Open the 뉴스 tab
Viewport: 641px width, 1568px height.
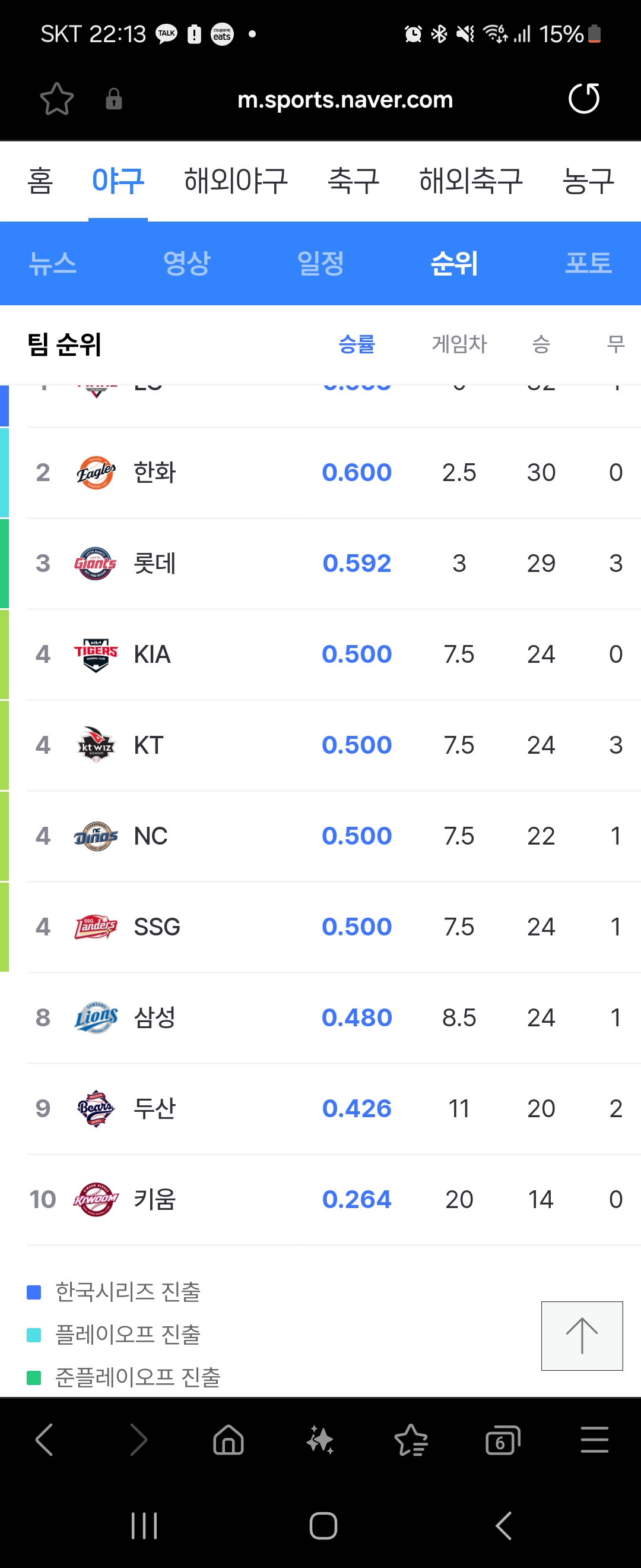pos(53,263)
